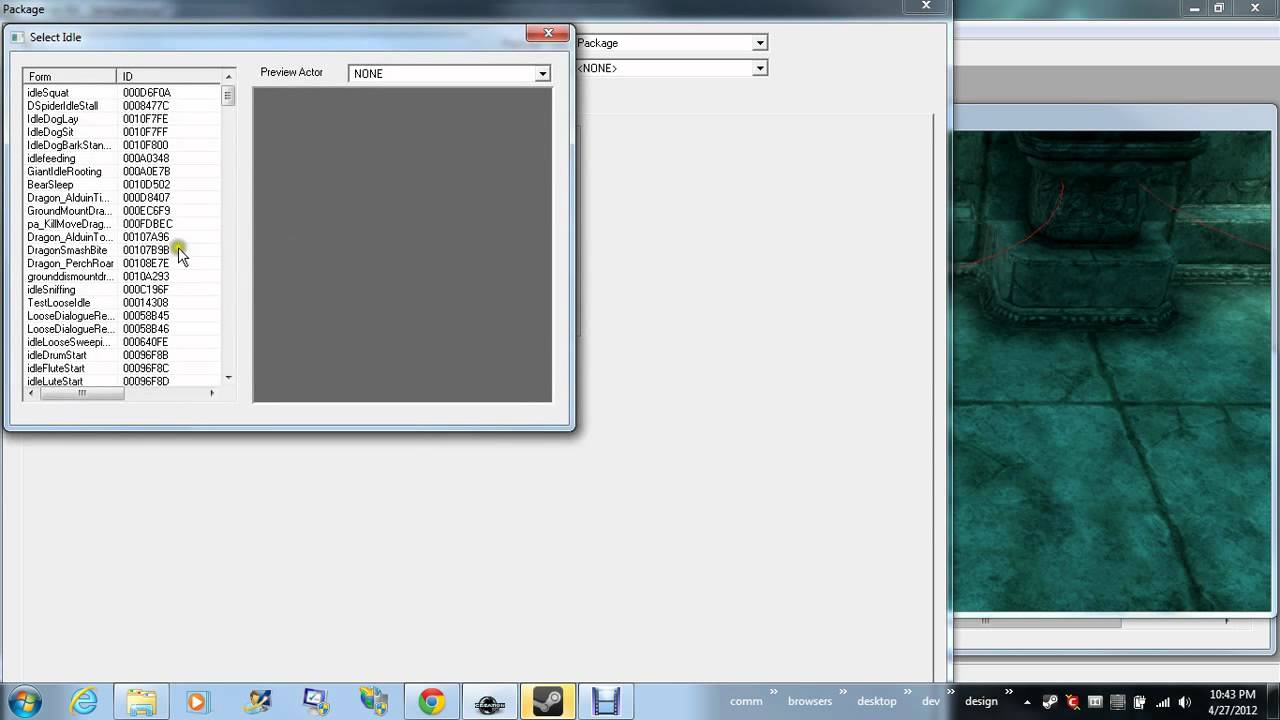Sort list by Form column header

[x=69, y=76]
